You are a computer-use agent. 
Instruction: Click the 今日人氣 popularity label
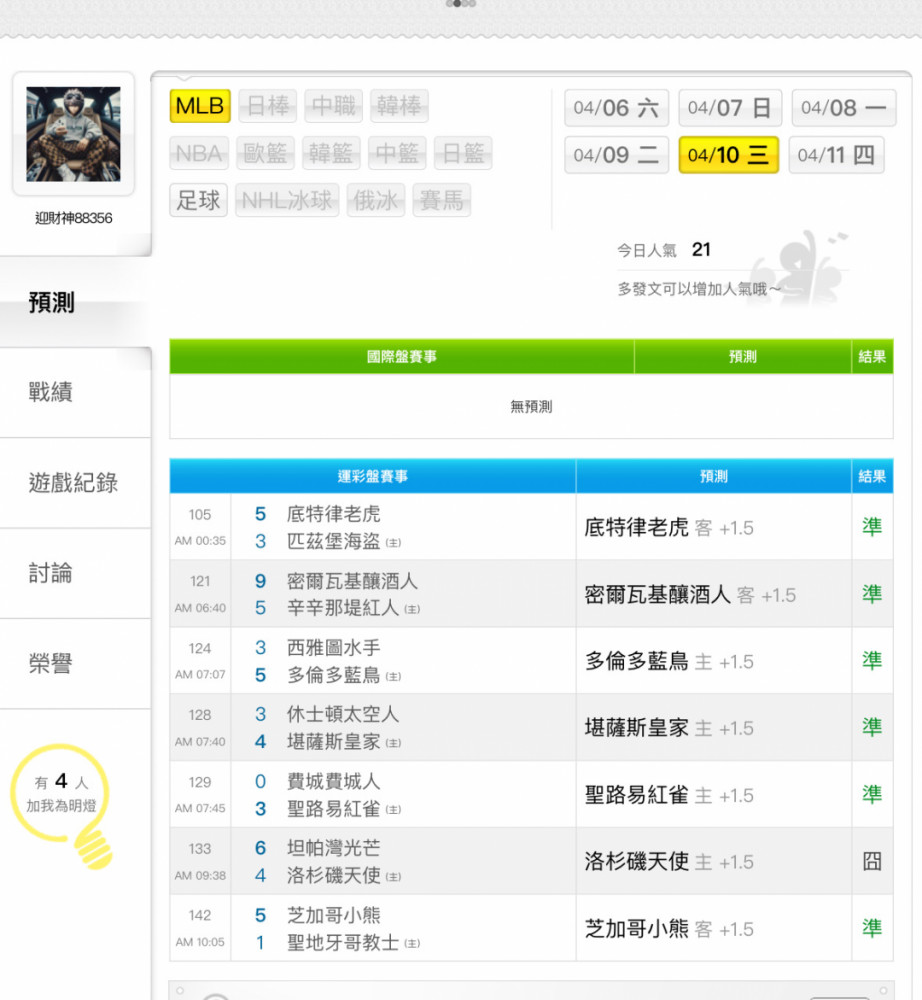tap(647, 251)
